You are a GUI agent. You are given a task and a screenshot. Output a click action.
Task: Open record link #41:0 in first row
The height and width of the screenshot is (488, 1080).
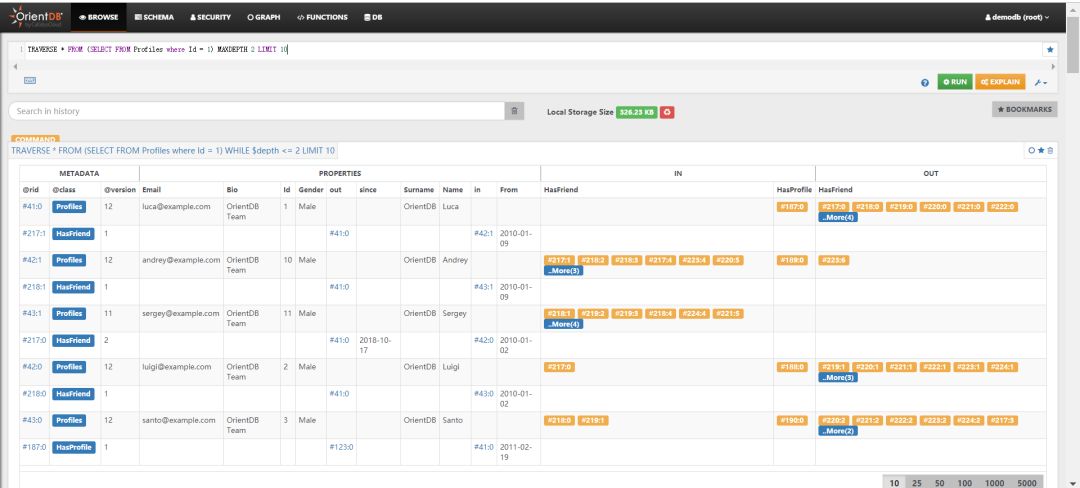[x=32, y=206]
